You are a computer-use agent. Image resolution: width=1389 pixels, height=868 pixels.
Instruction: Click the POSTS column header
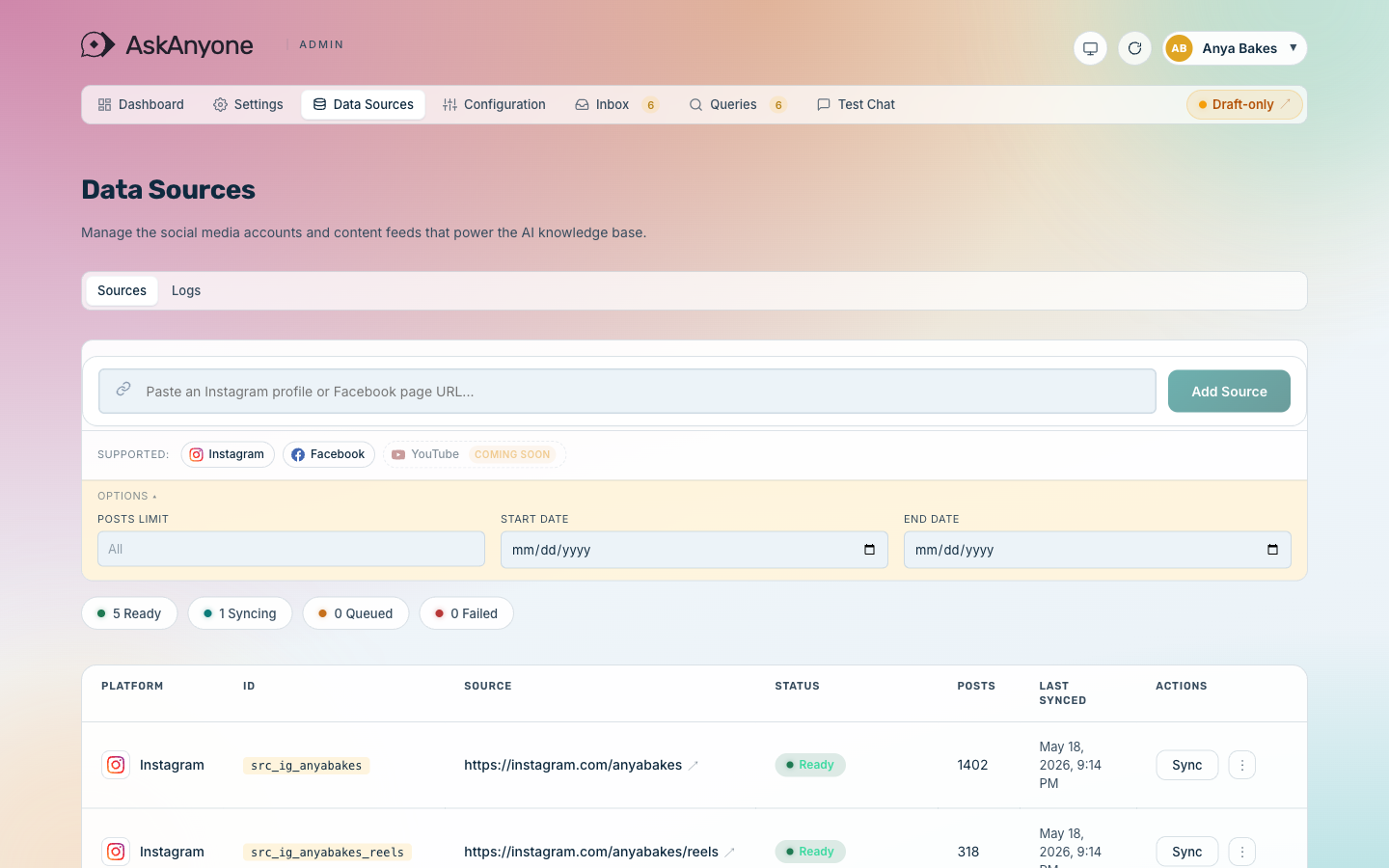976,687
